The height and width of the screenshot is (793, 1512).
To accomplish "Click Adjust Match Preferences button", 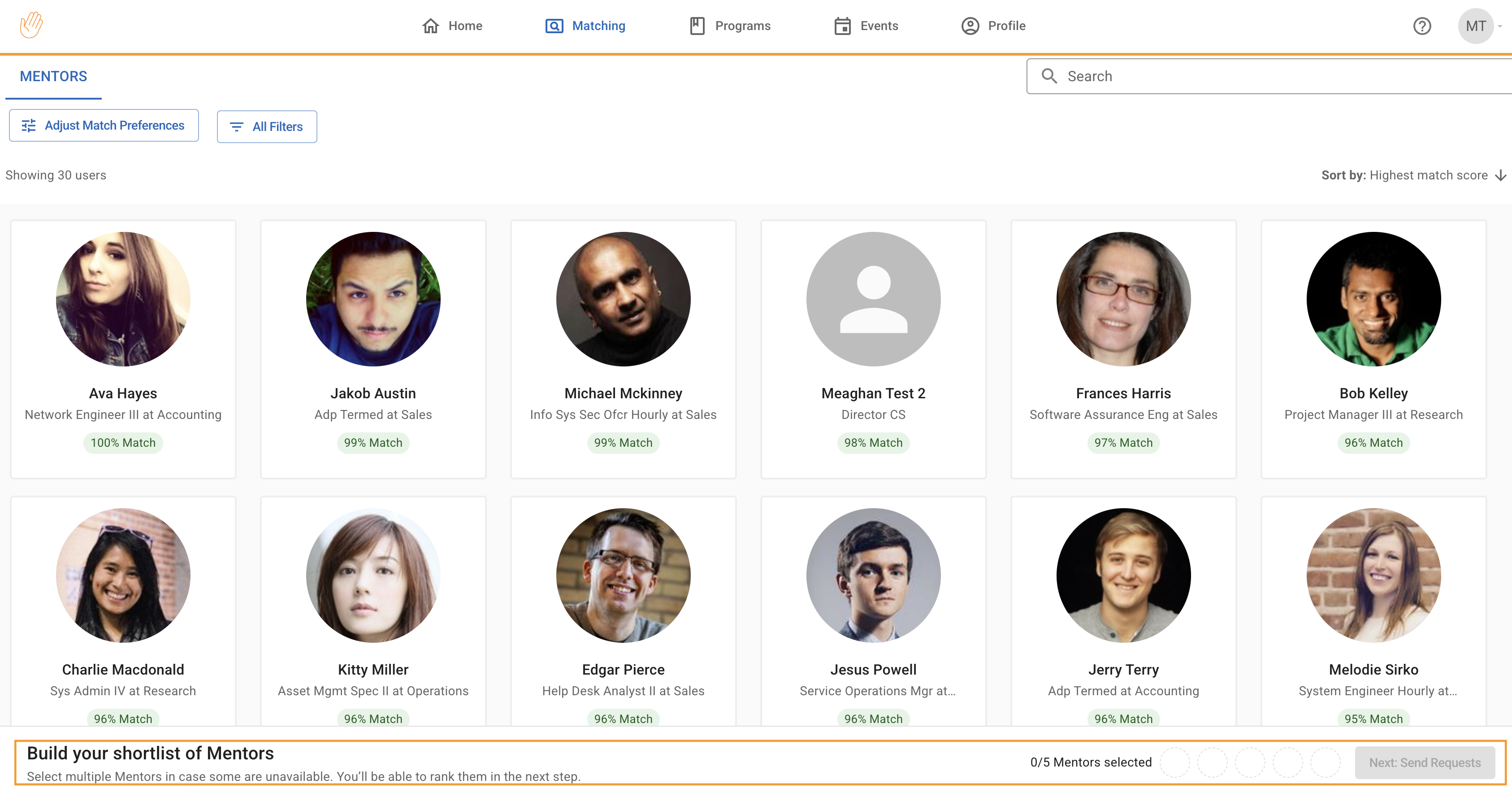I will (x=104, y=126).
